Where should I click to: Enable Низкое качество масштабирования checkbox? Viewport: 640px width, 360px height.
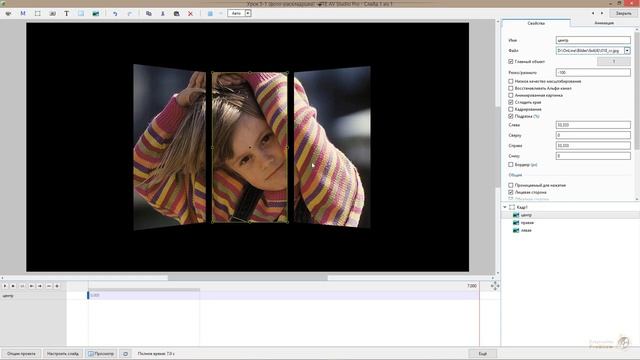[511, 81]
